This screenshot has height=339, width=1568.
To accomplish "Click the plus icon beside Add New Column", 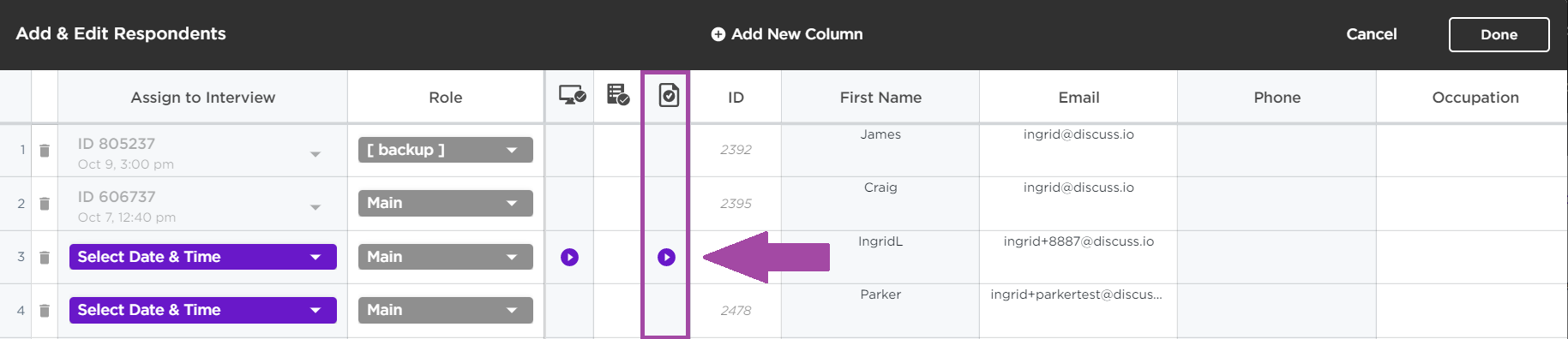I will pos(718,34).
